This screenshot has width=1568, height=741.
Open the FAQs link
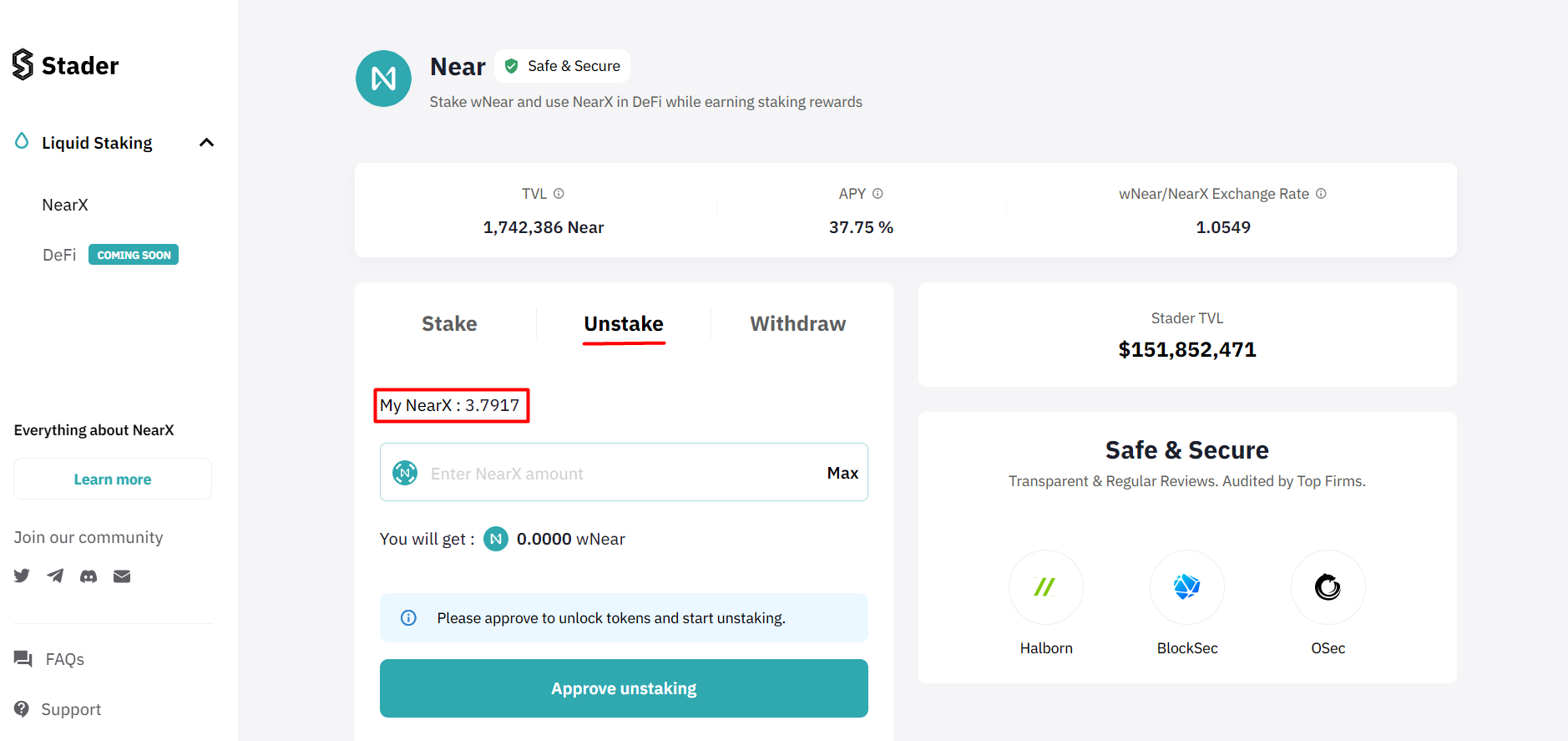pos(65,659)
